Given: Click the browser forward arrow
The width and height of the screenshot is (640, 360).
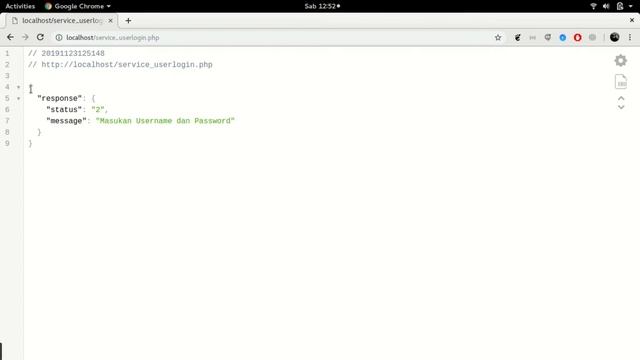Looking at the screenshot, I should pyautogui.click(x=25, y=37).
